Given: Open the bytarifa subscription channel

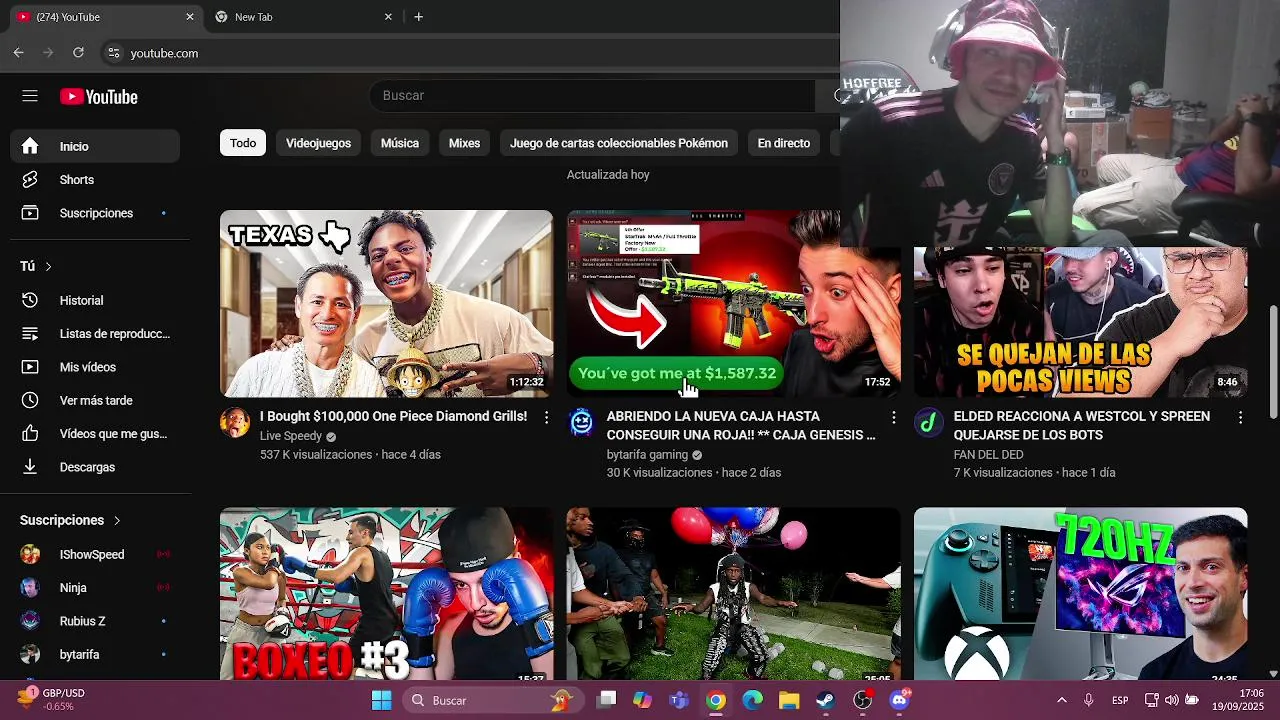Looking at the screenshot, I should [96, 654].
